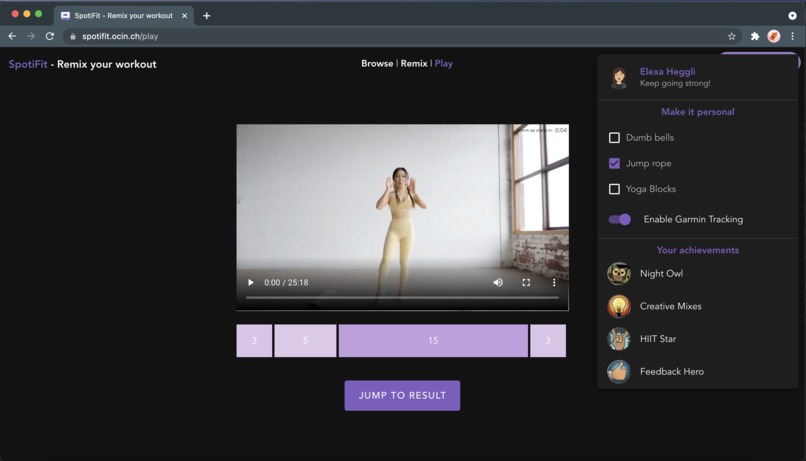Disable the Enable Garmin Tracking switch
The image size is (806, 461).
pyautogui.click(x=619, y=219)
